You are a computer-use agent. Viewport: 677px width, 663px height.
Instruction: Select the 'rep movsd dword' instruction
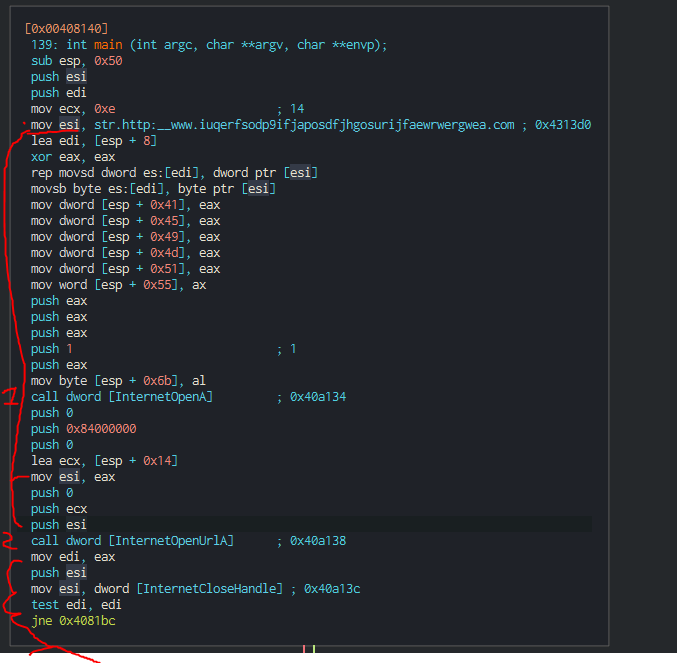pos(174,173)
